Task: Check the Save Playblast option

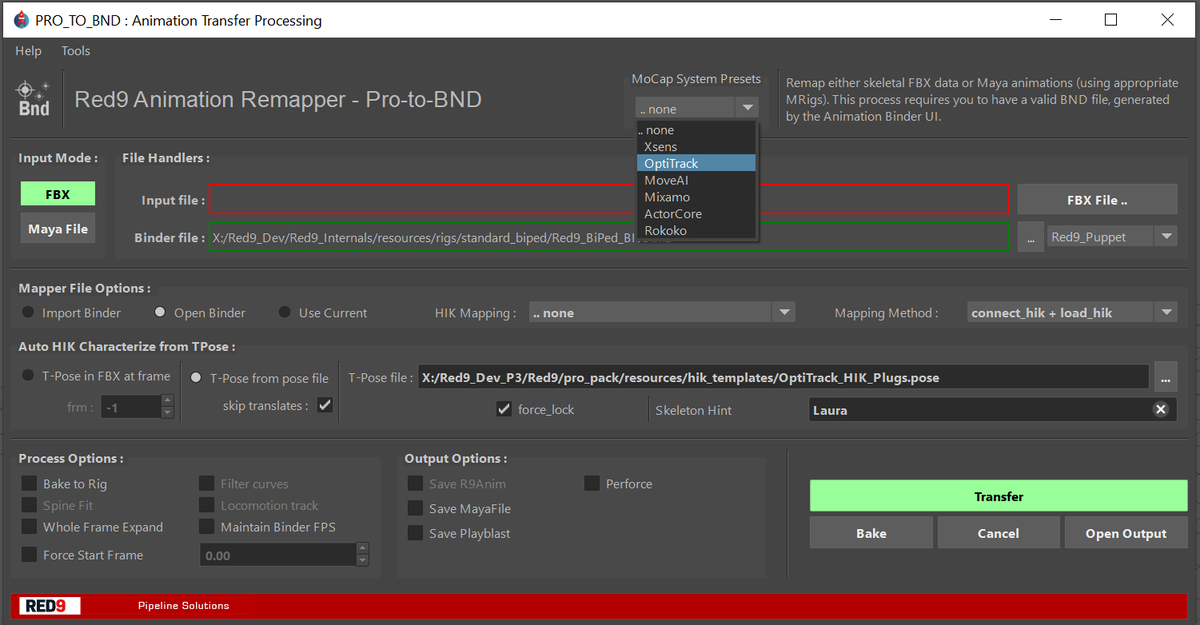Action: pyautogui.click(x=415, y=534)
